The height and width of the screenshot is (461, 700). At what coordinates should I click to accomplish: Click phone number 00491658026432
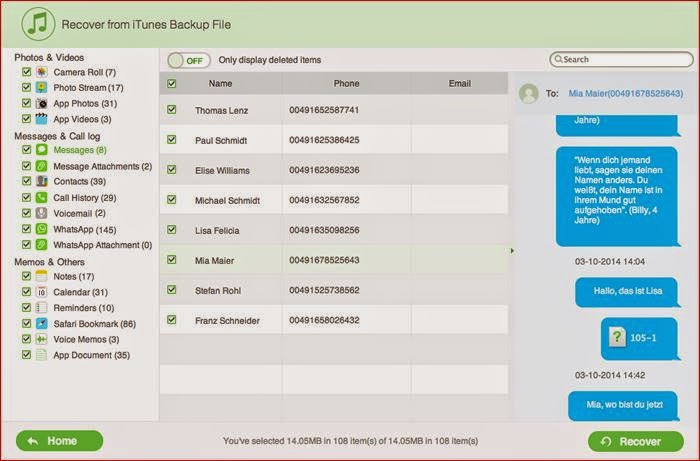[x=324, y=320]
